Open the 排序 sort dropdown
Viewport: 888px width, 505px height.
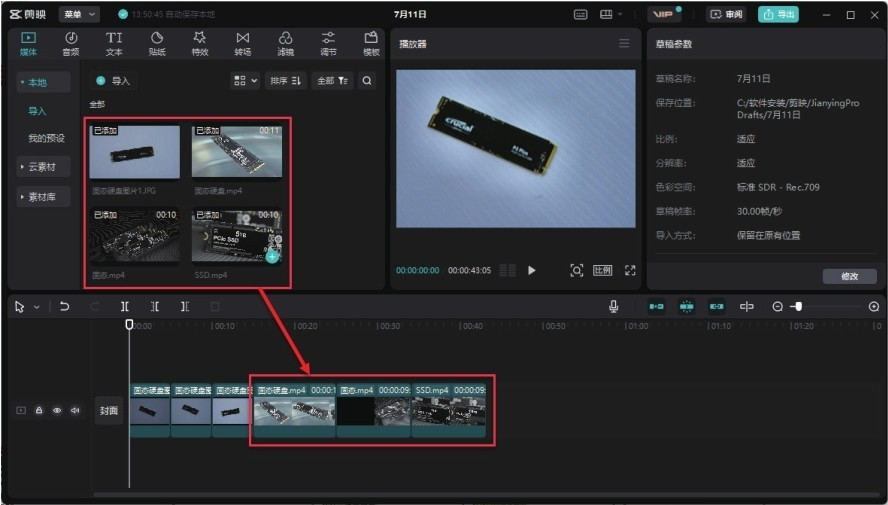[285, 81]
